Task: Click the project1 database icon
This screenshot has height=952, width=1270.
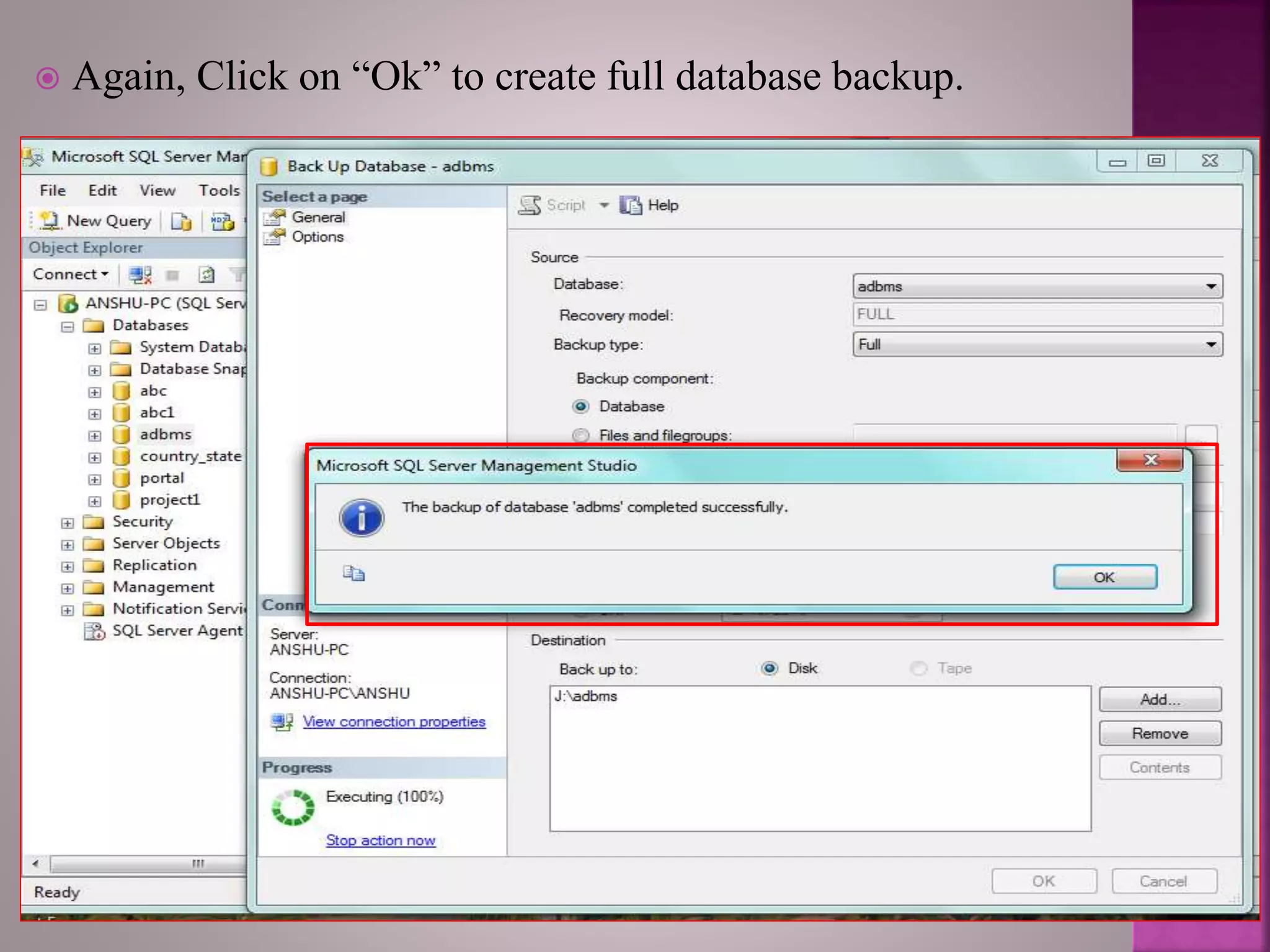Action: (x=122, y=500)
